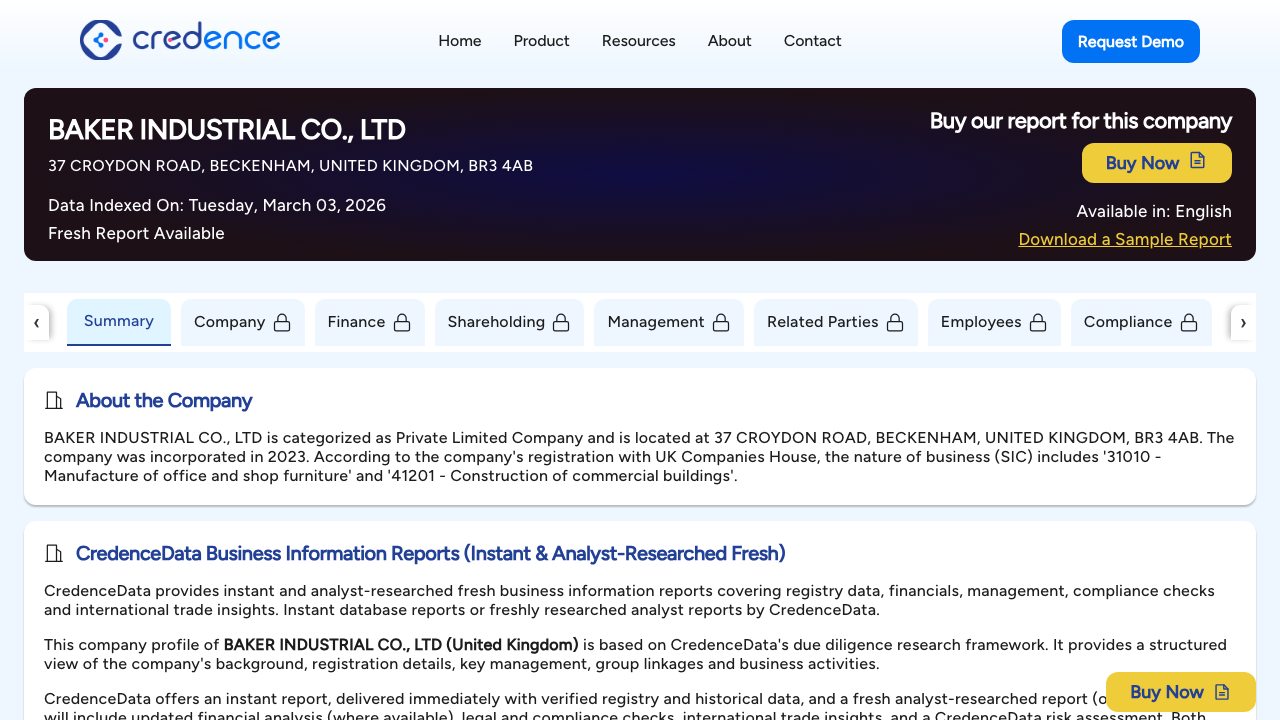Viewport: 1280px width, 720px height.
Task: Click the lock icon on Management tab
Action: [721, 322]
